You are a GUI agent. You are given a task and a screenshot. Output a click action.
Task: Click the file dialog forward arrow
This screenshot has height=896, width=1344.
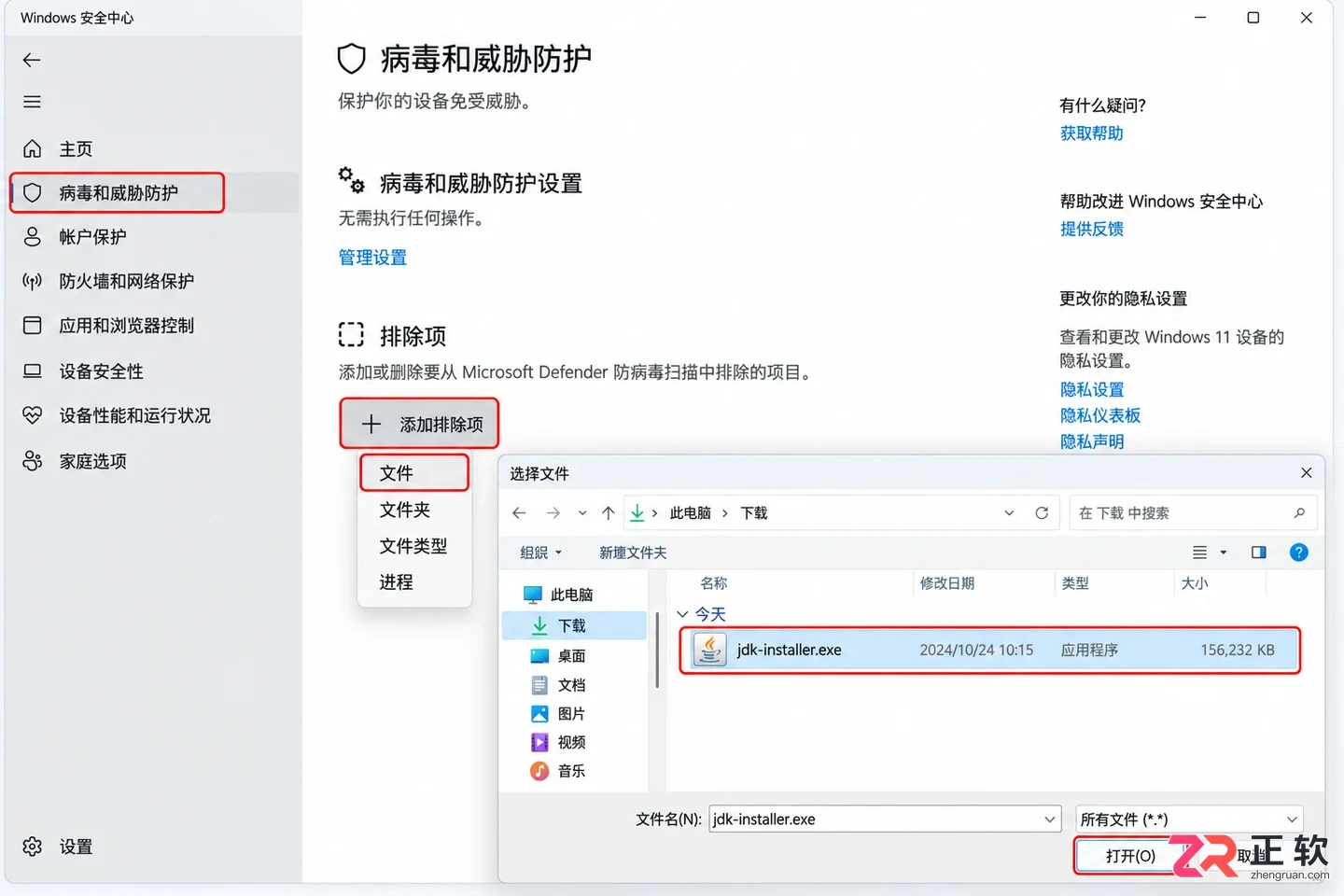pyautogui.click(x=553, y=512)
